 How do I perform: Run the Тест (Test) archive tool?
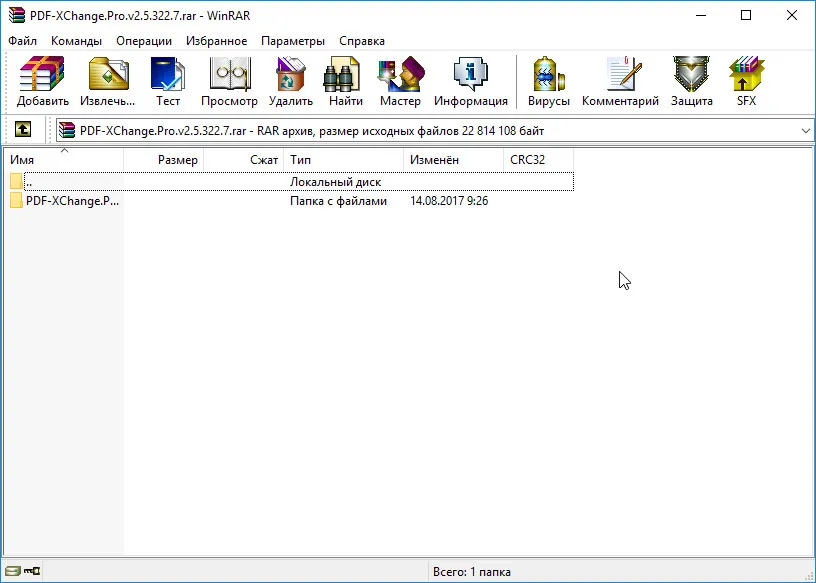pyautogui.click(x=168, y=81)
